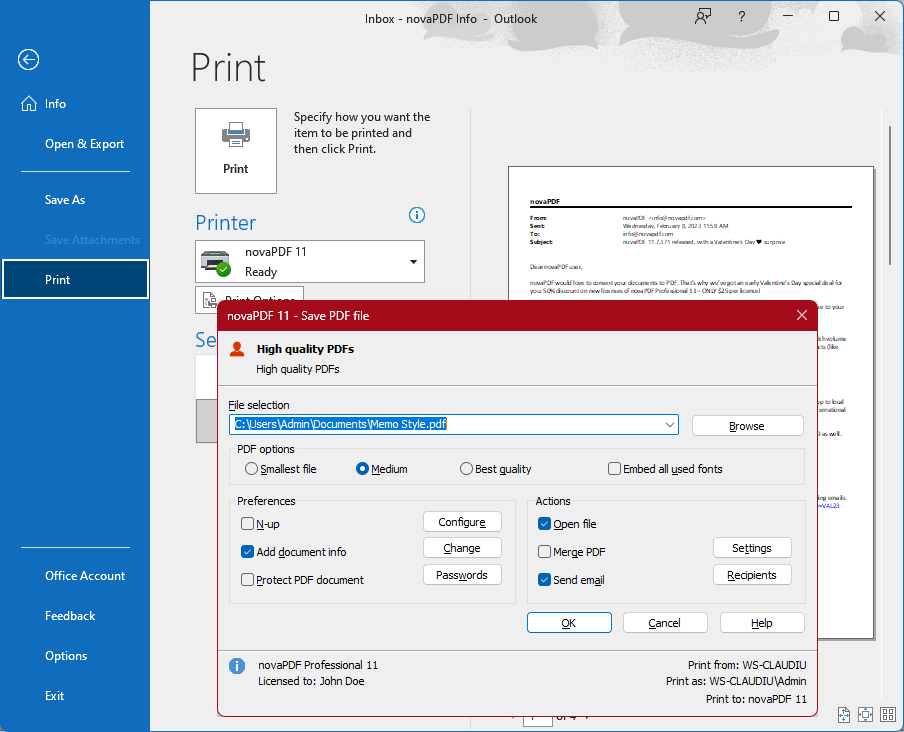
Task: Uncheck the Open file action
Action: point(544,524)
